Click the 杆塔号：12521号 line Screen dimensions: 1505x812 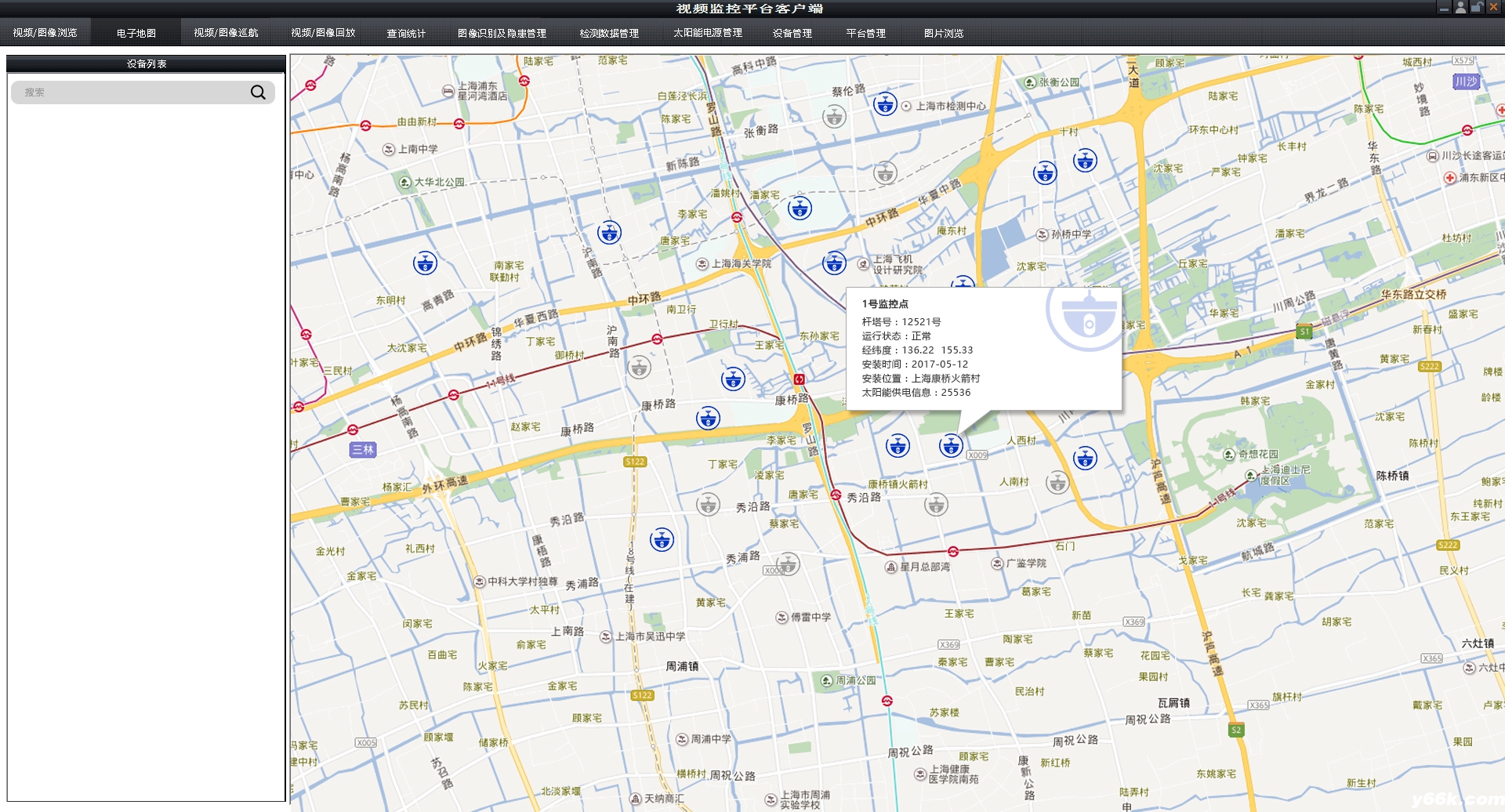(x=901, y=321)
